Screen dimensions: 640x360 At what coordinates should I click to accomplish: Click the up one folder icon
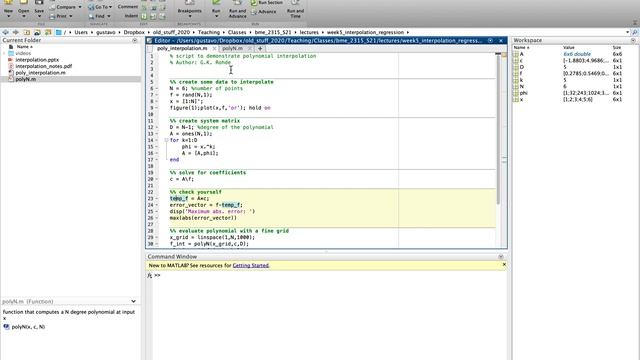tap(27, 32)
